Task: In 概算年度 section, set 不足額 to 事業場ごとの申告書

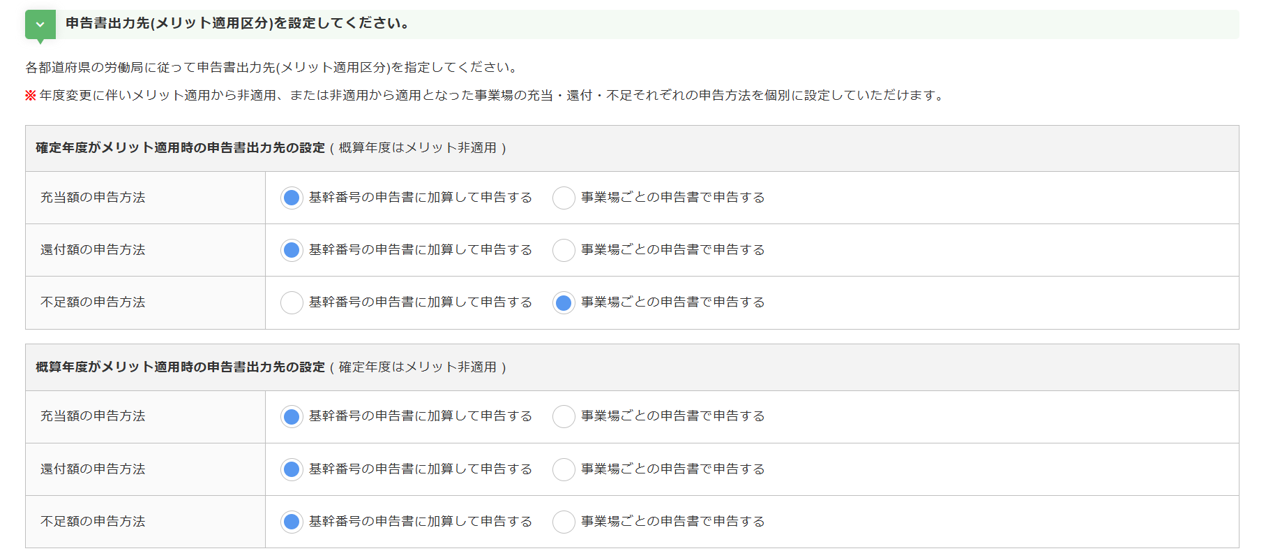Action: tap(564, 521)
